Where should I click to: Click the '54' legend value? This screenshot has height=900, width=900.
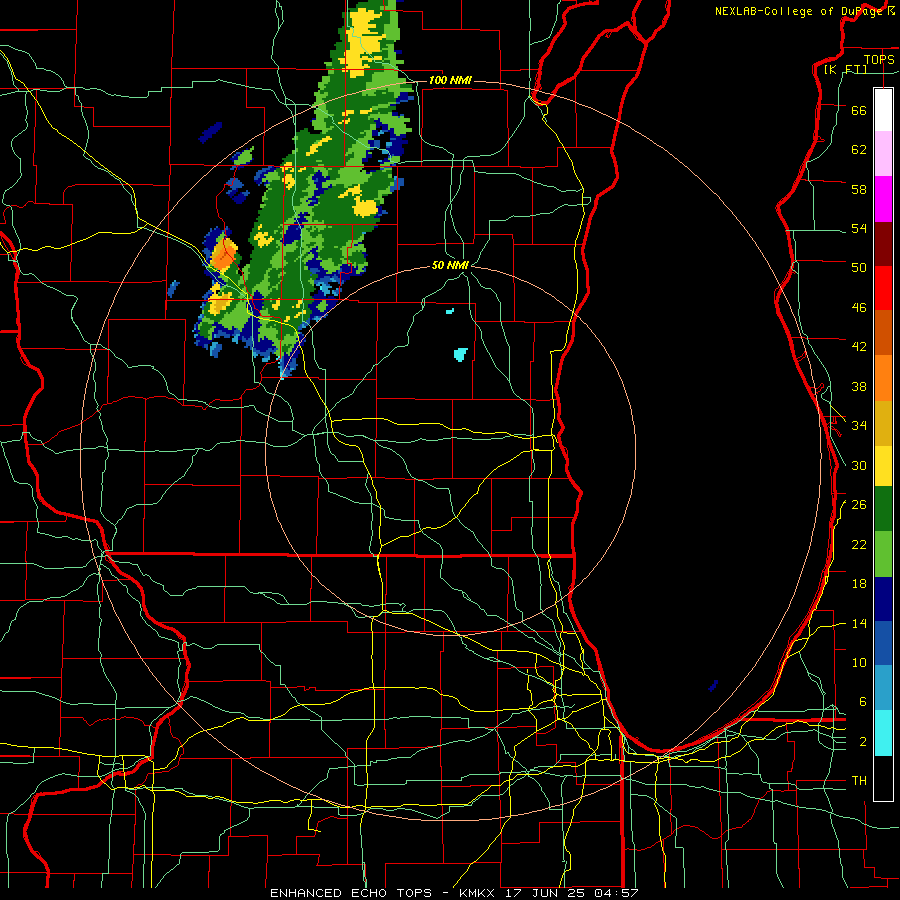[x=859, y=228]
